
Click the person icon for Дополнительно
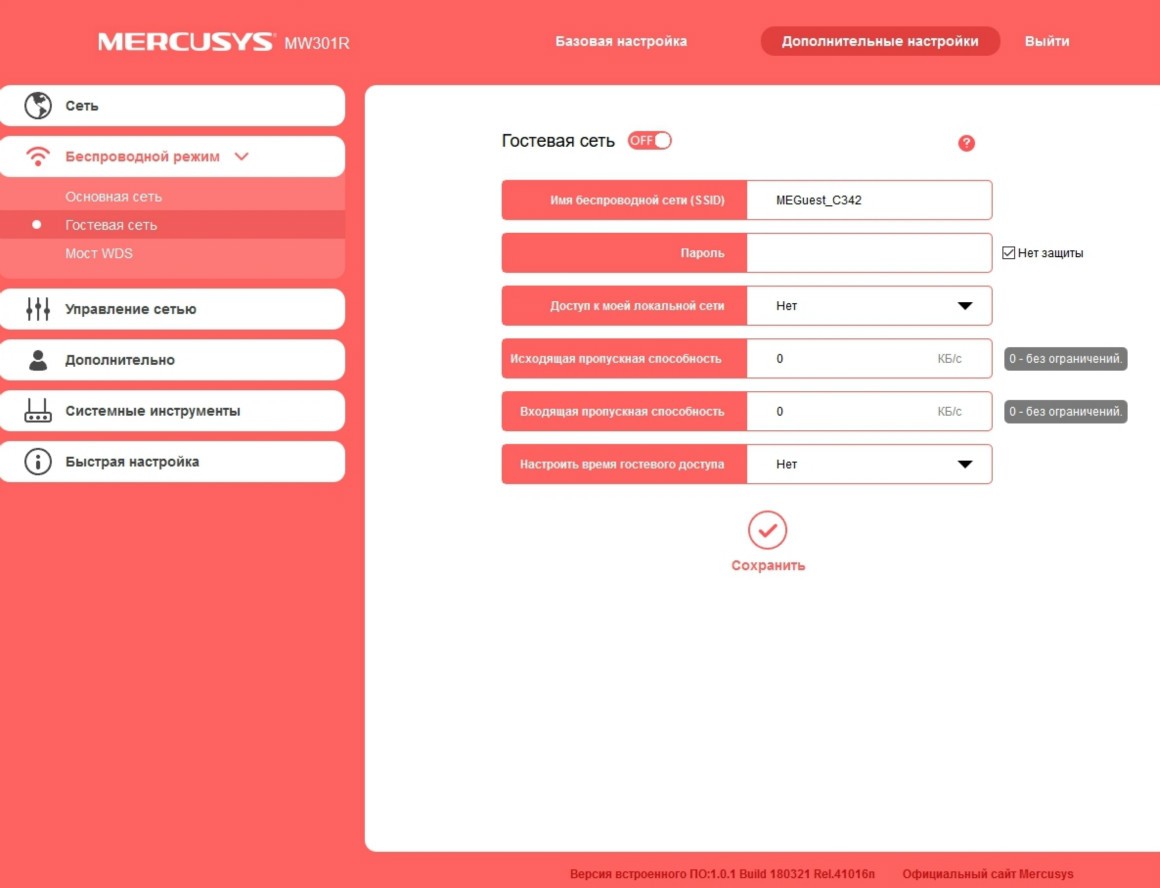pos(38,360)
